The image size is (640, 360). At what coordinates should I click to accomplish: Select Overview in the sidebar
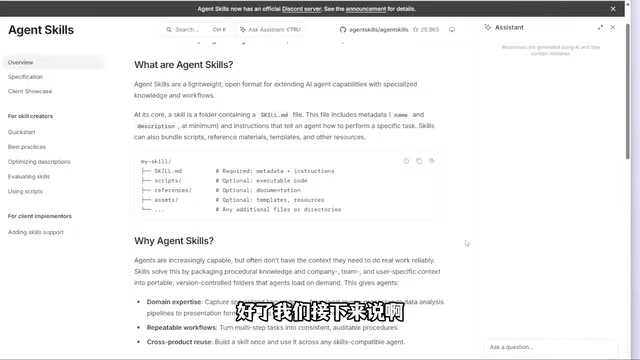[53, 62]
